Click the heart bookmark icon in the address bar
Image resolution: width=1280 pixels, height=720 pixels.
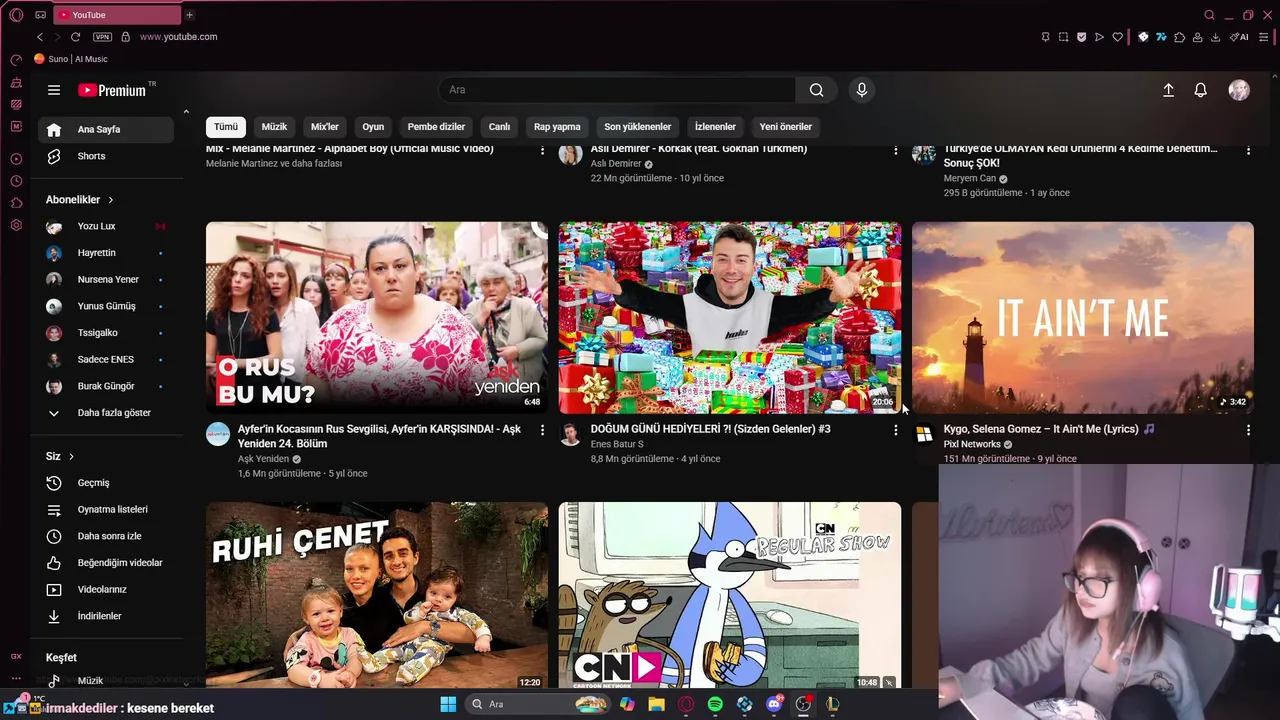pyautogui.click(x=1117, y=37)
